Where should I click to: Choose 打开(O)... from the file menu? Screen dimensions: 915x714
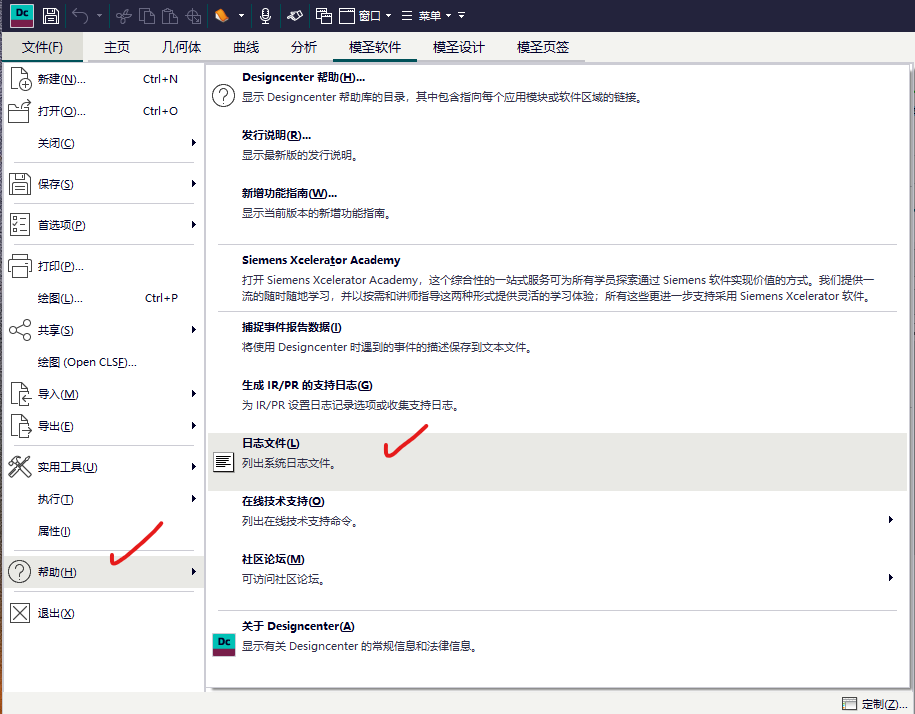point(103,111)
